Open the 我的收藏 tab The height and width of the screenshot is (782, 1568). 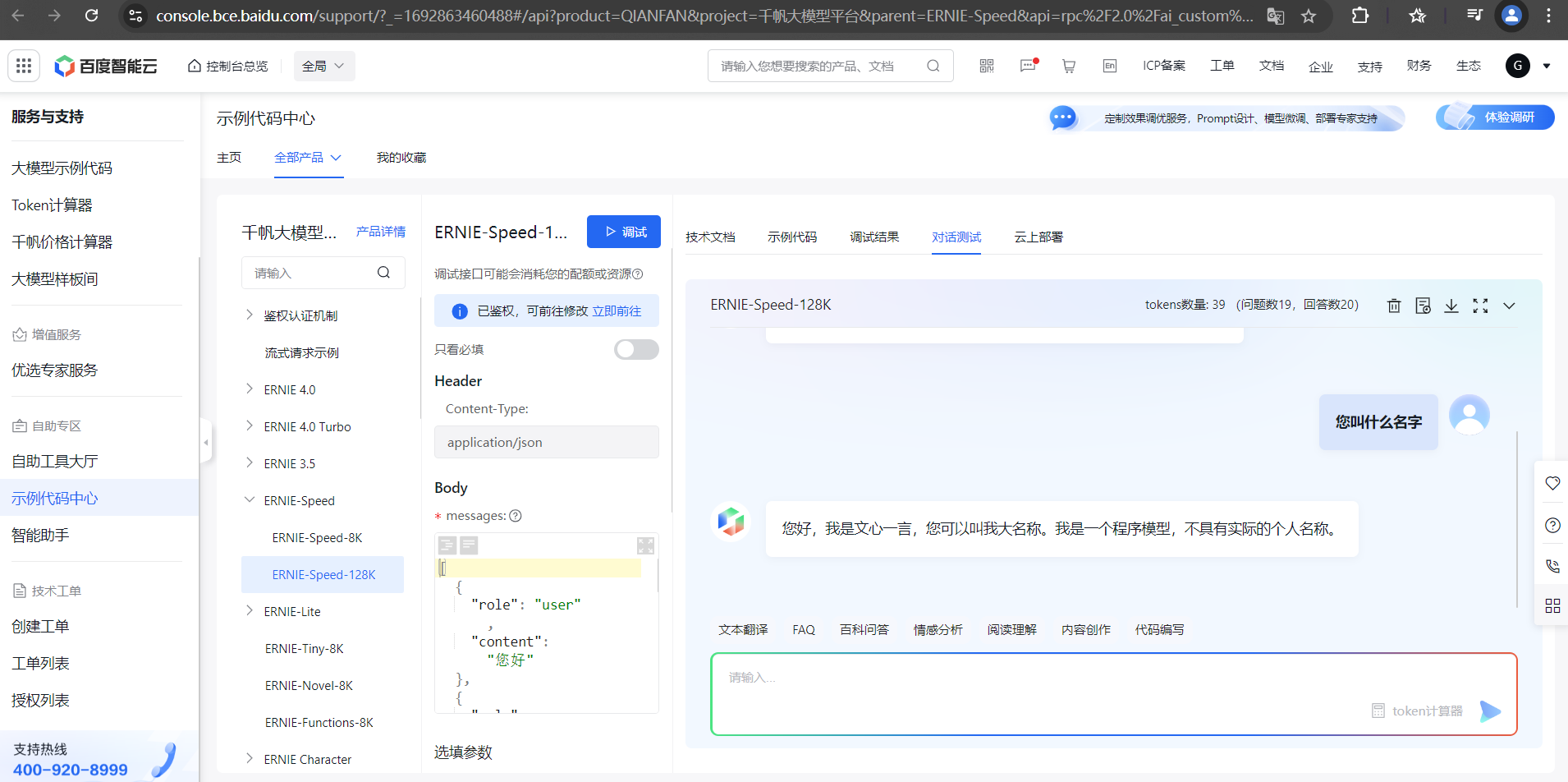tap(401, 157)
